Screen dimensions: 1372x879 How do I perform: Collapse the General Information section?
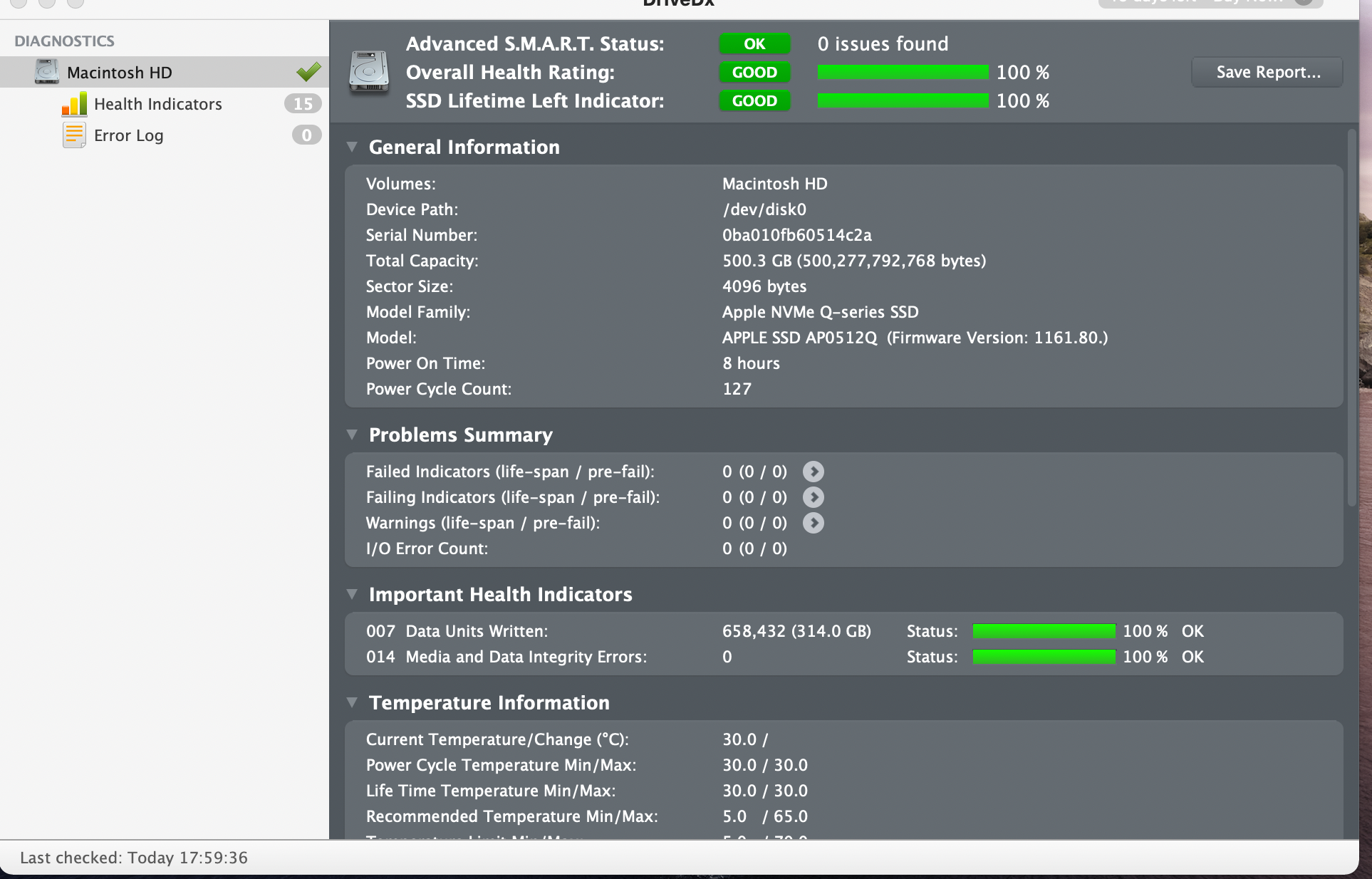pos(352,147)
